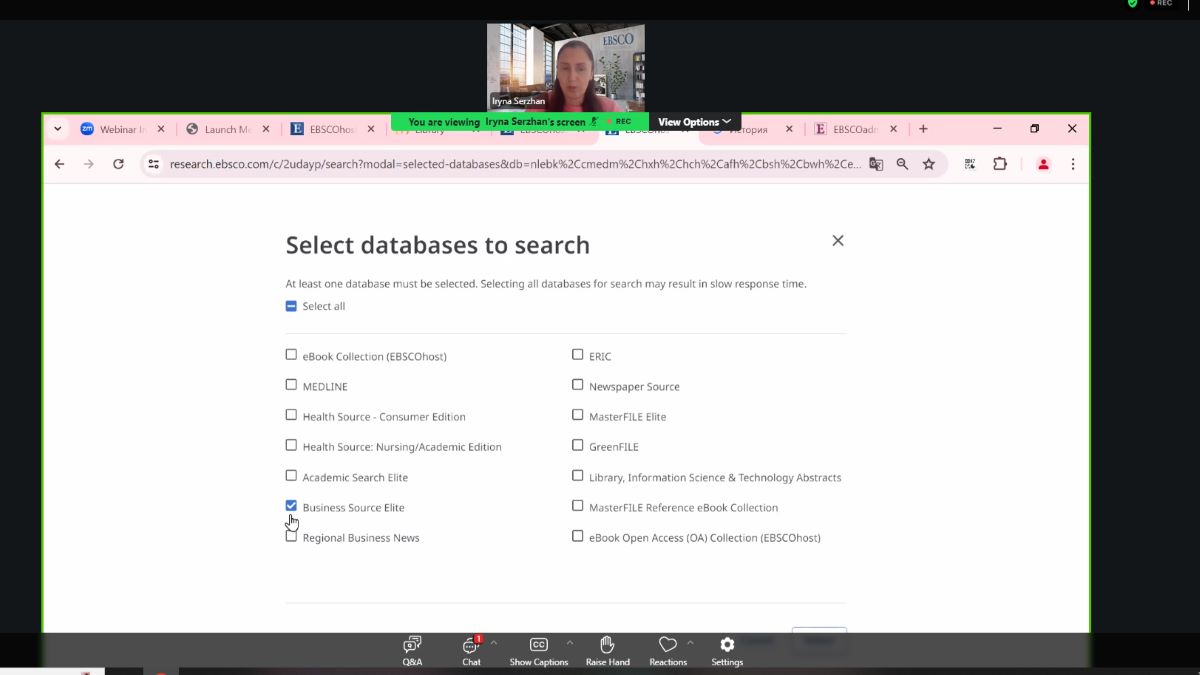1200x675 pixels.
Task: Close the Webinar tab
Action: [x=162, y=129]
